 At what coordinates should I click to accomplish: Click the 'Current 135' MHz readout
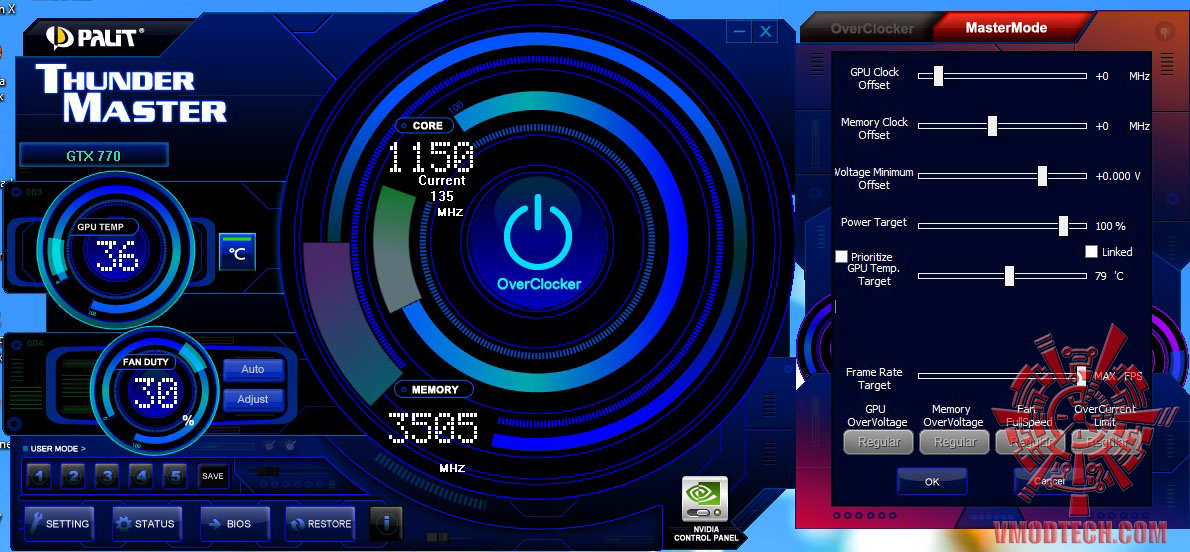click(442, 196)
